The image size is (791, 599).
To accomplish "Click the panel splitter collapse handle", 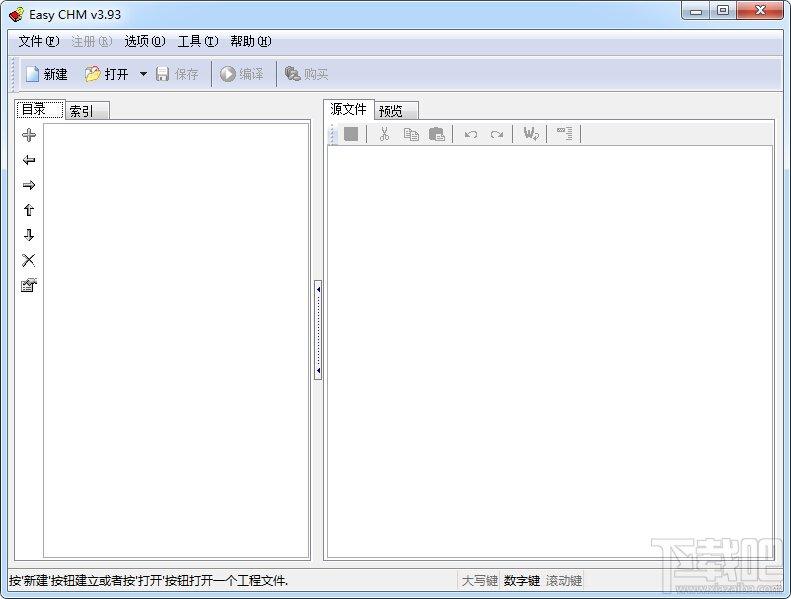I will pos(318,330).
